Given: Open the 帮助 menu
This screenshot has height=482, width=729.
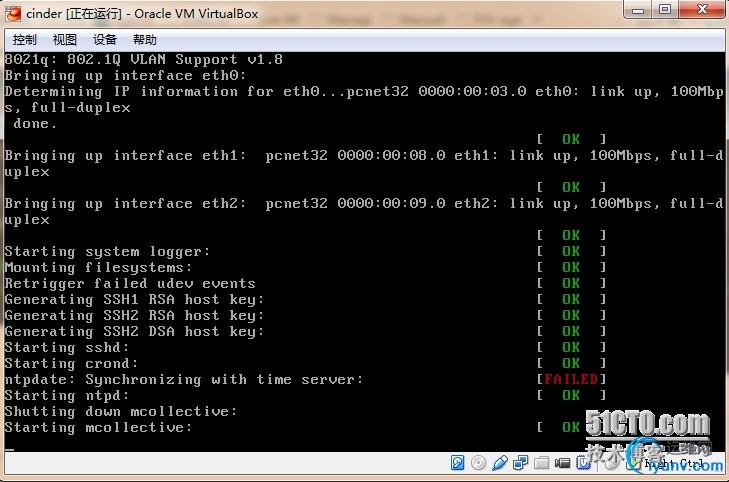Looking at the screenshot, I should point(145,40).
